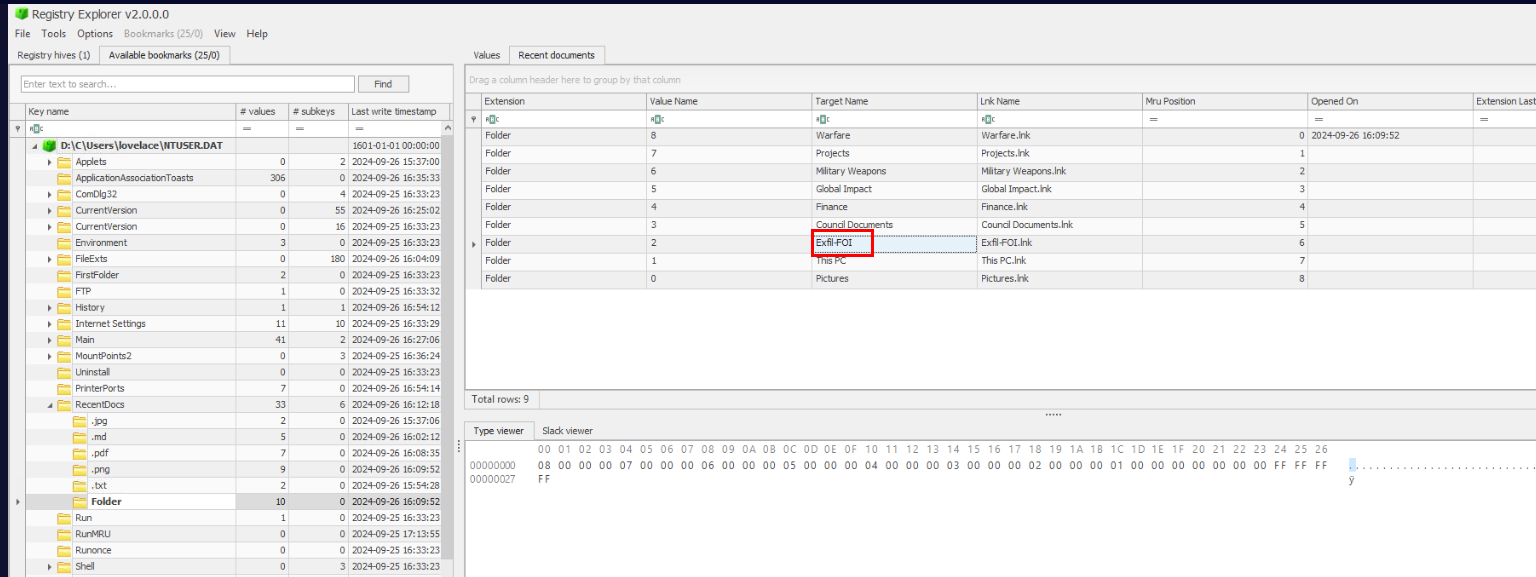Collapse the RecentDocs registry key

[x=49, y=405]
